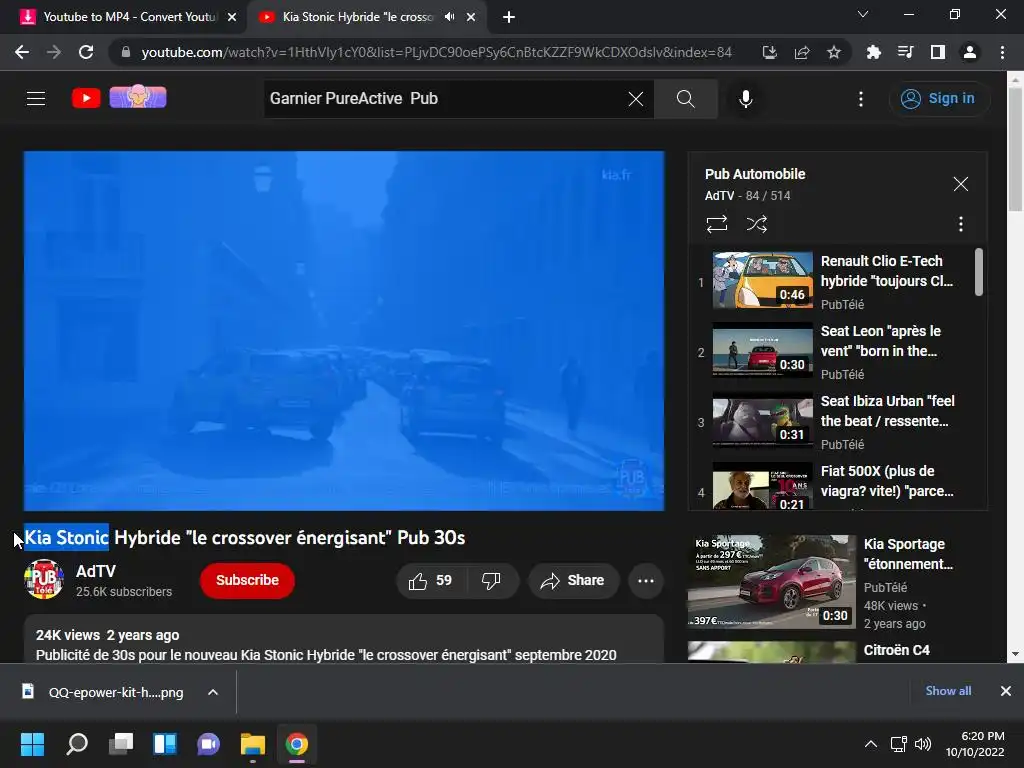Open the Windows Start menu
Image resolution: width=1024 pixels, height=768 pixels.
pos(32,744)
